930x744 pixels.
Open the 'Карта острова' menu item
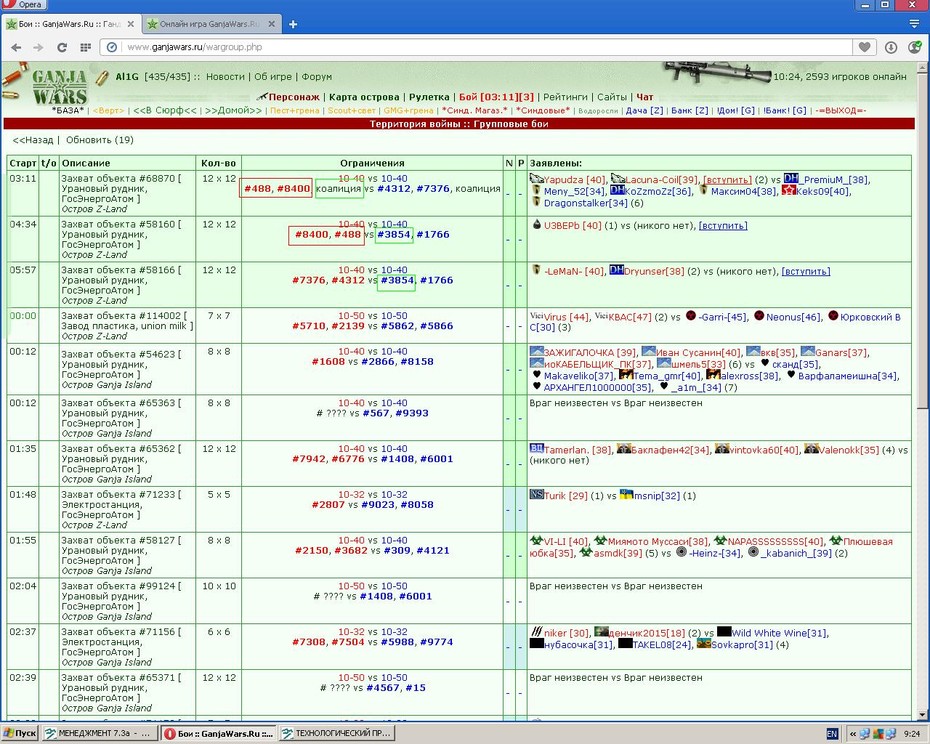pyautogui.click(x=364, y=97)
